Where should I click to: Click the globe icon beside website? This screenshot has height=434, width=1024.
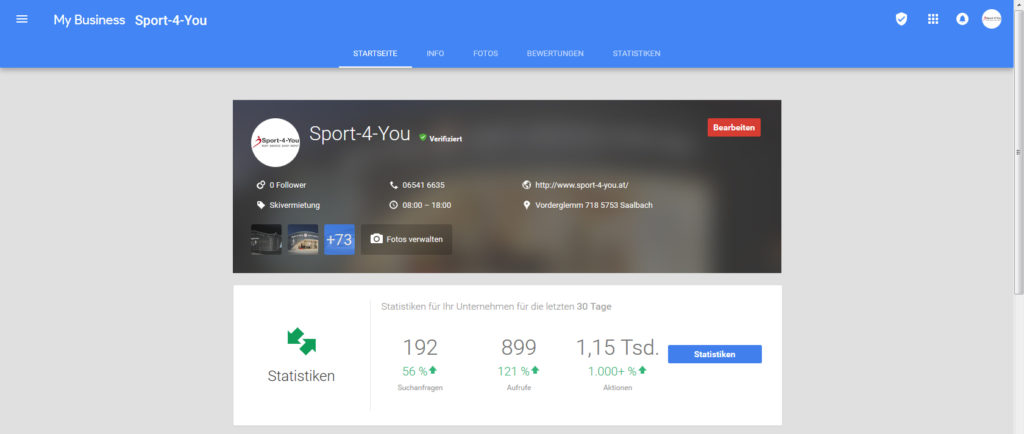[526, 185]
